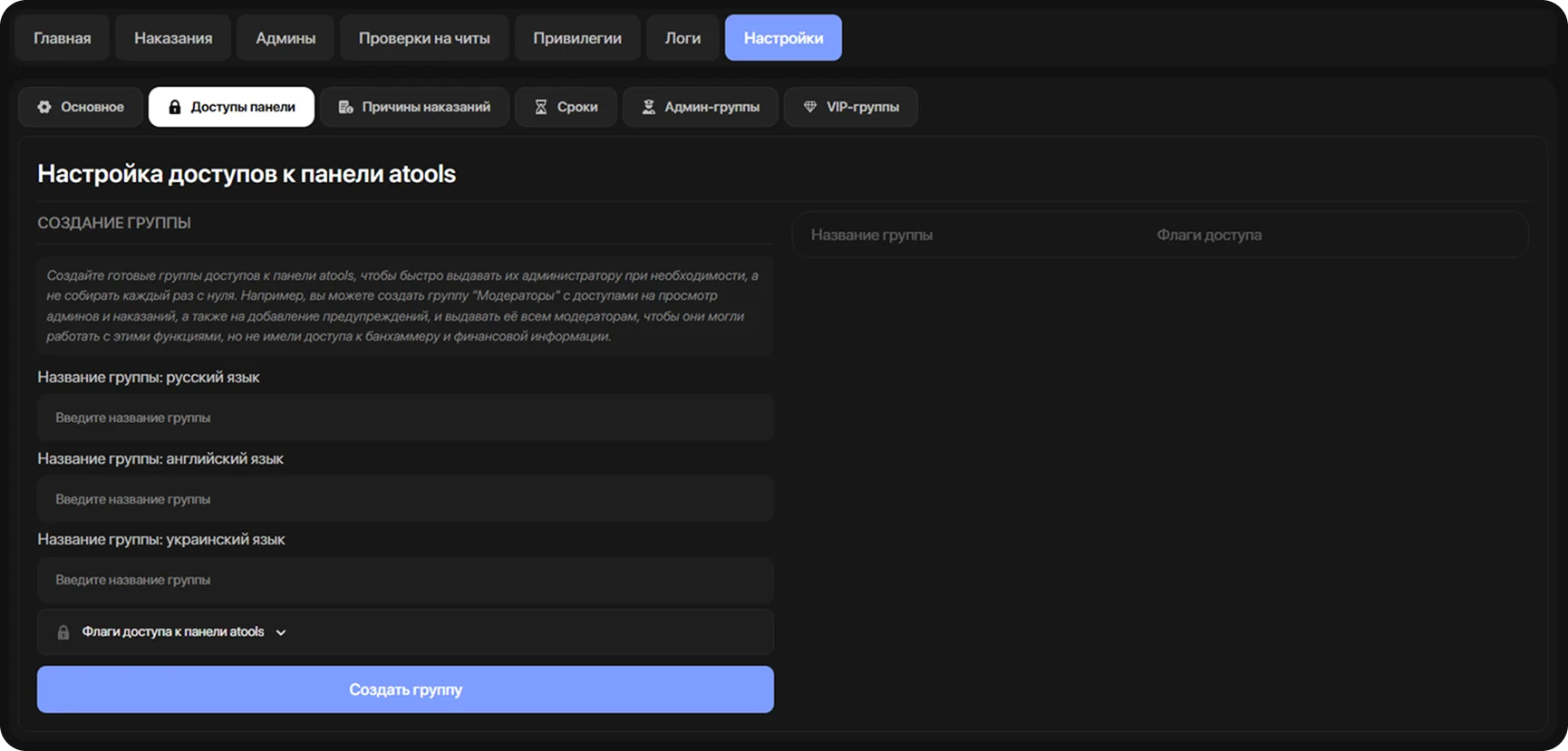Click the lock icon on Доступы панели tab
Viewport: 1568px width, 751px height.
(175, 107)
